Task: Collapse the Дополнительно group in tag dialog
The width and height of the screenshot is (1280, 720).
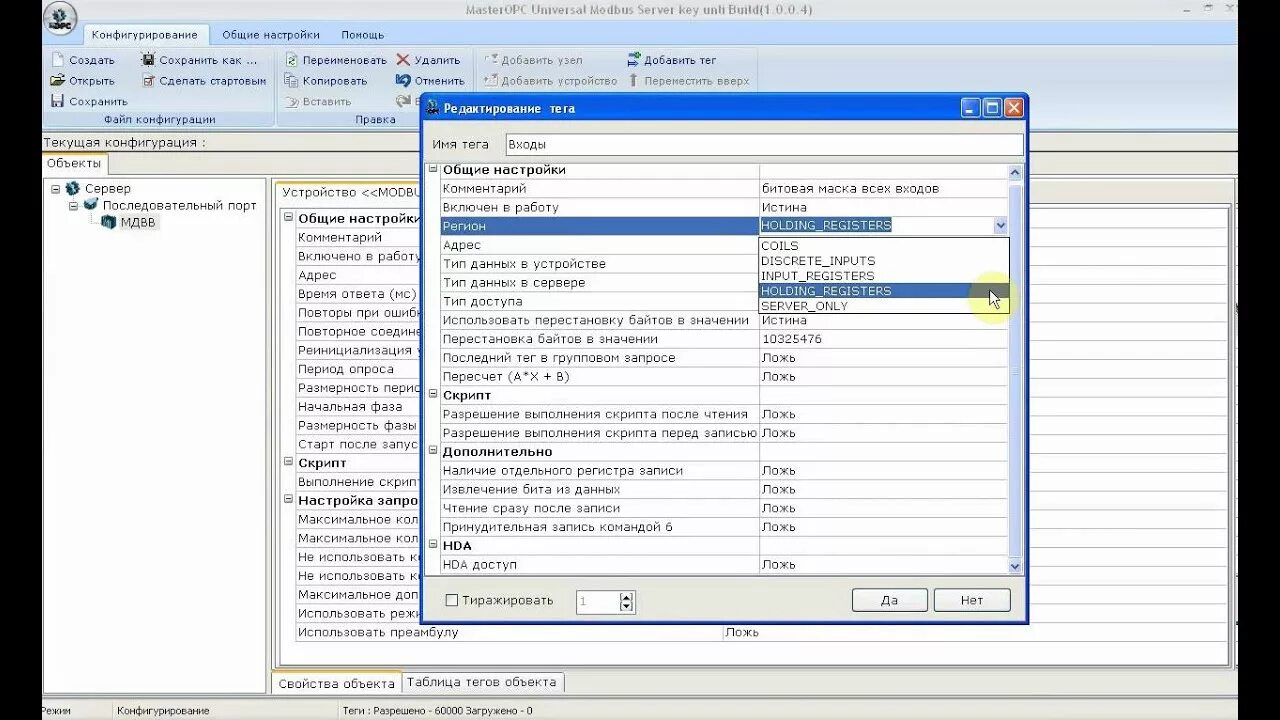Action: click(433, 451)
